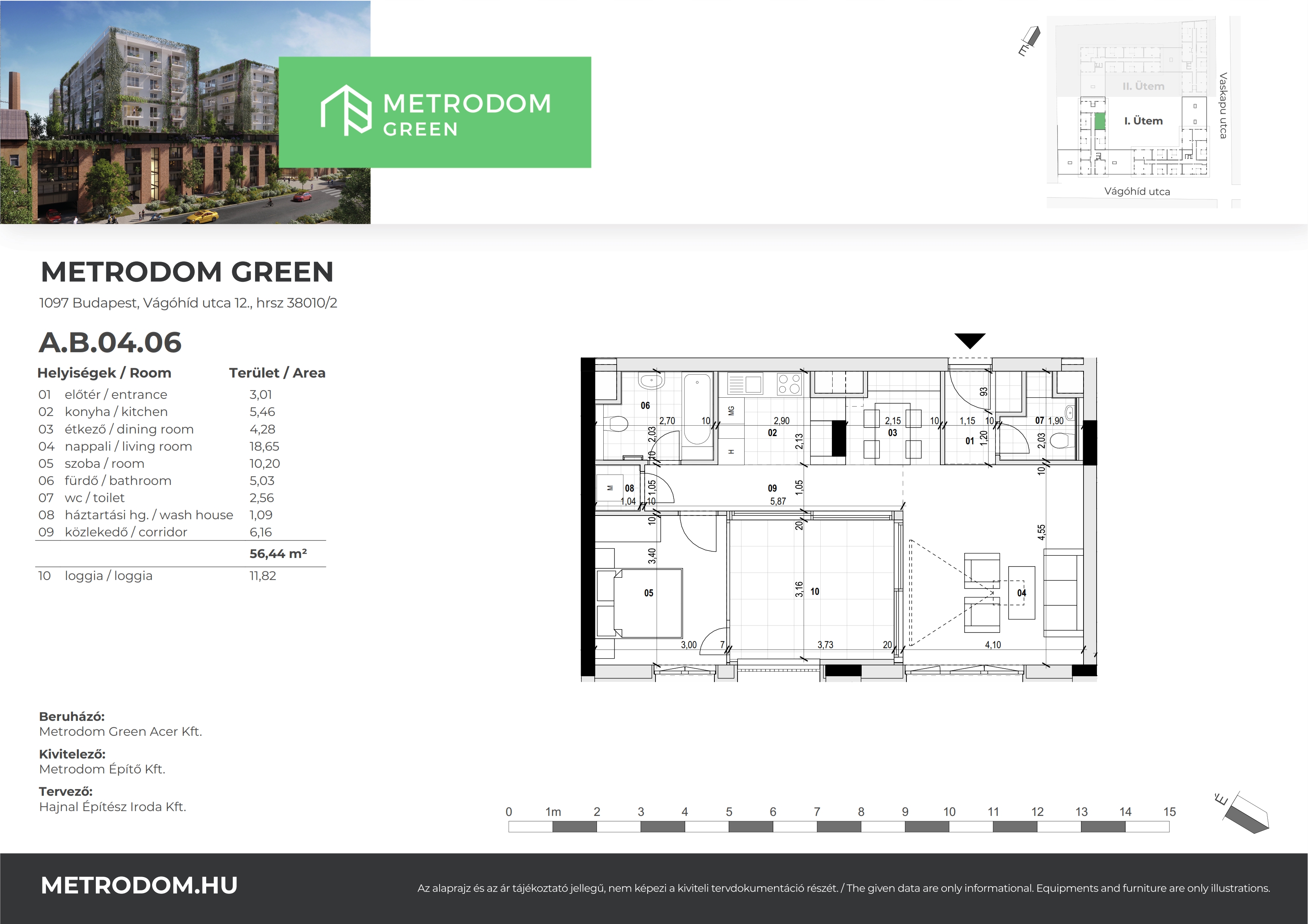This screenshot has height=924, width=1308.
Task: Click the dining table symbol in room 03
Action: (893, 434)
